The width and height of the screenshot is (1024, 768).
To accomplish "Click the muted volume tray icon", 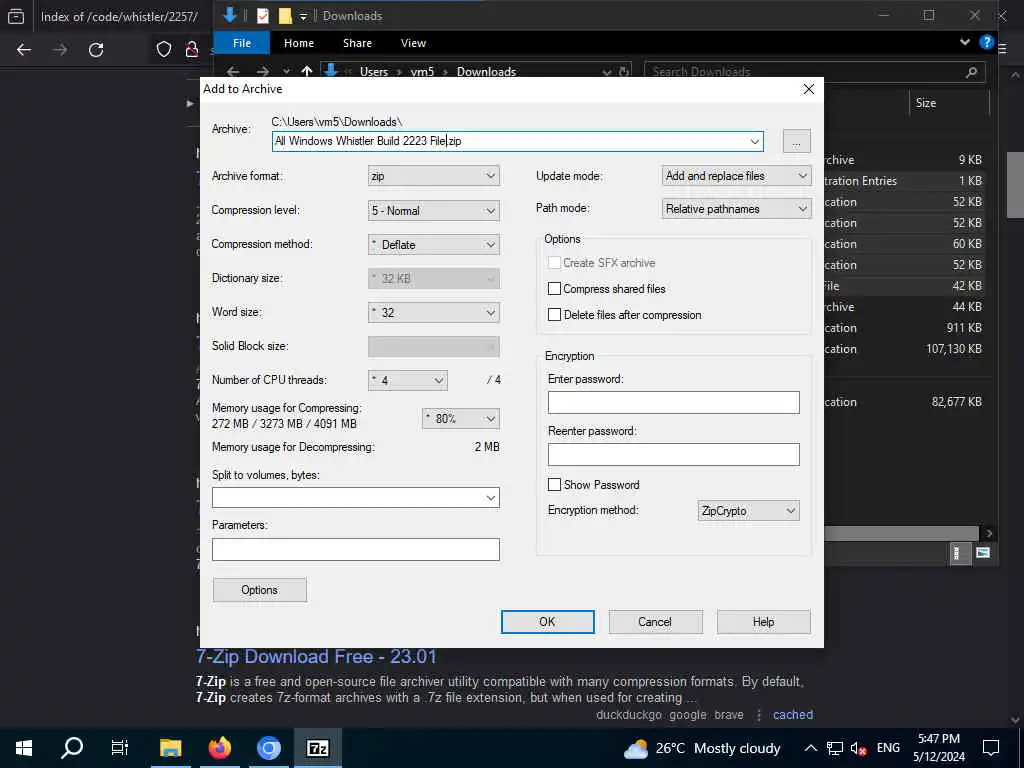I will [x=859, y=748].
